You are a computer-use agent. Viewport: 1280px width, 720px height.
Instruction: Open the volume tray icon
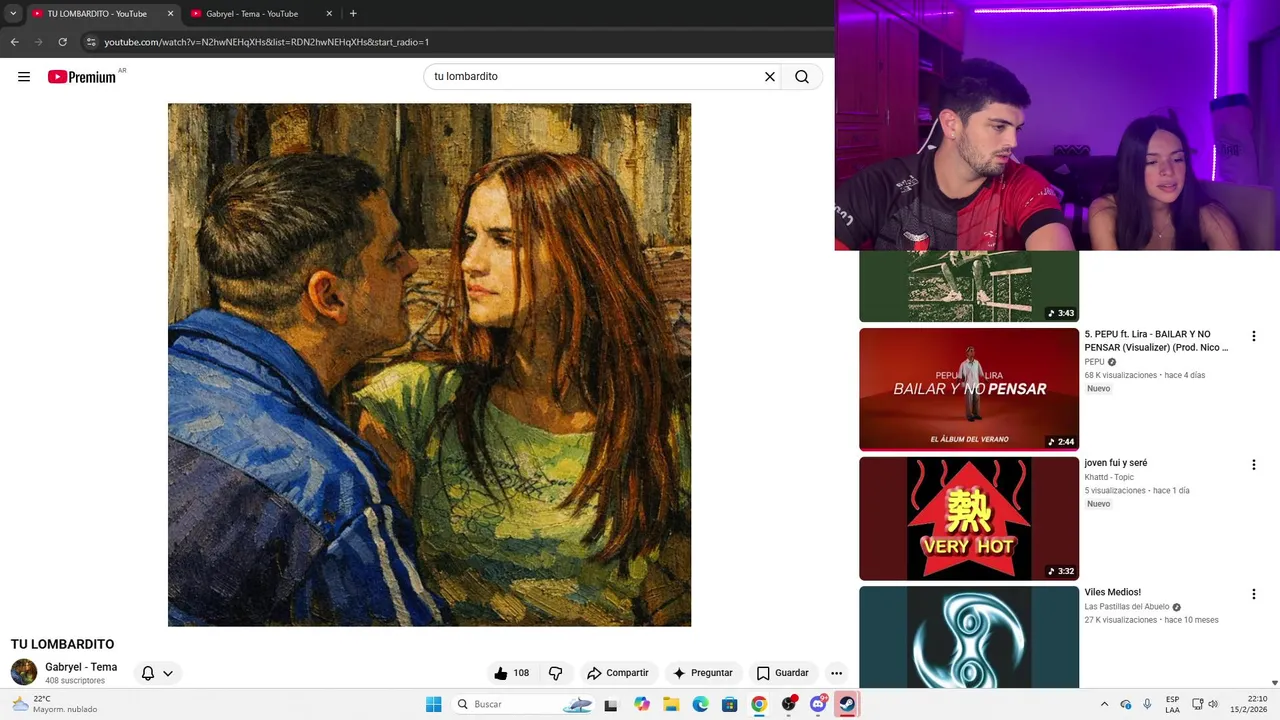click(1213, 704)
